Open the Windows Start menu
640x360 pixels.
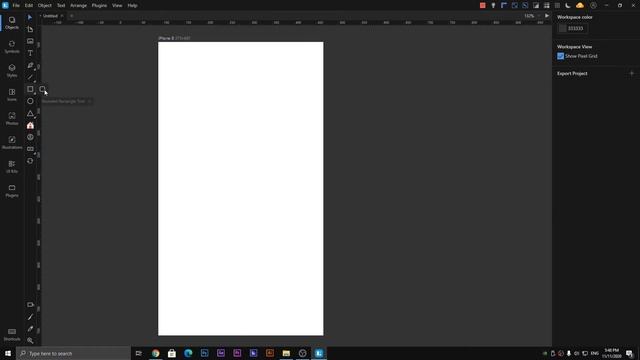click(8, 353)
